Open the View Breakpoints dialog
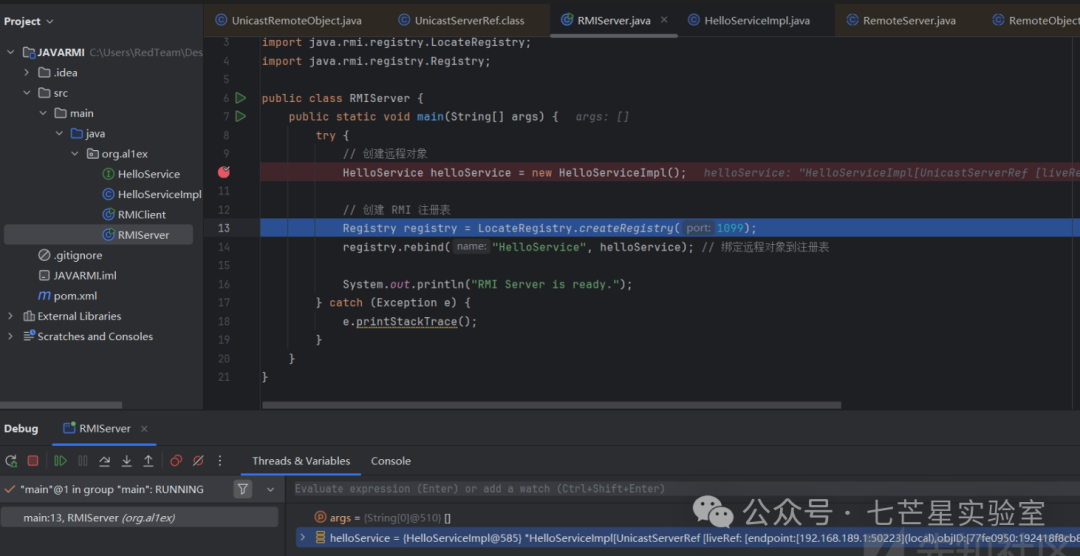Viewport: 1080px width, 556px height. point(176,461)
